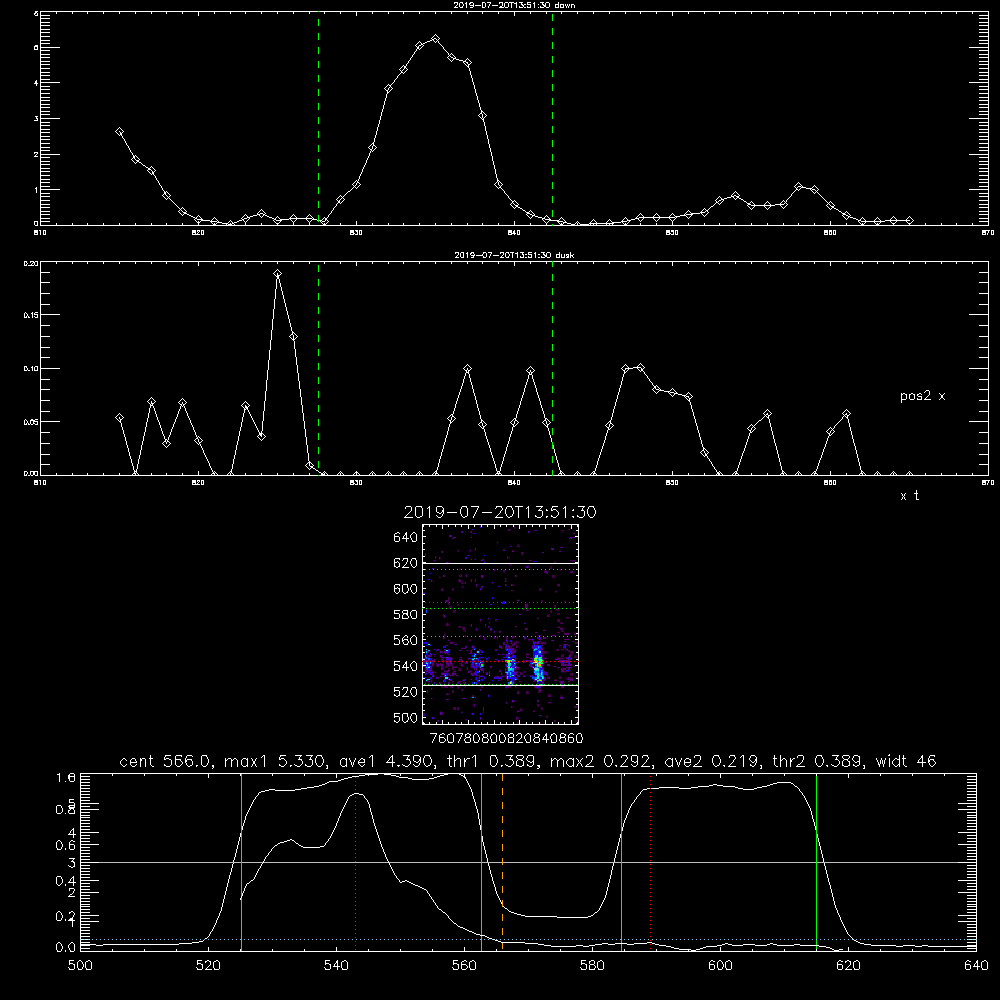Viewport: 1000px width, 1000px height.
Task: Click the brightest green spot in spectrogram image
Action: (539, 662)
